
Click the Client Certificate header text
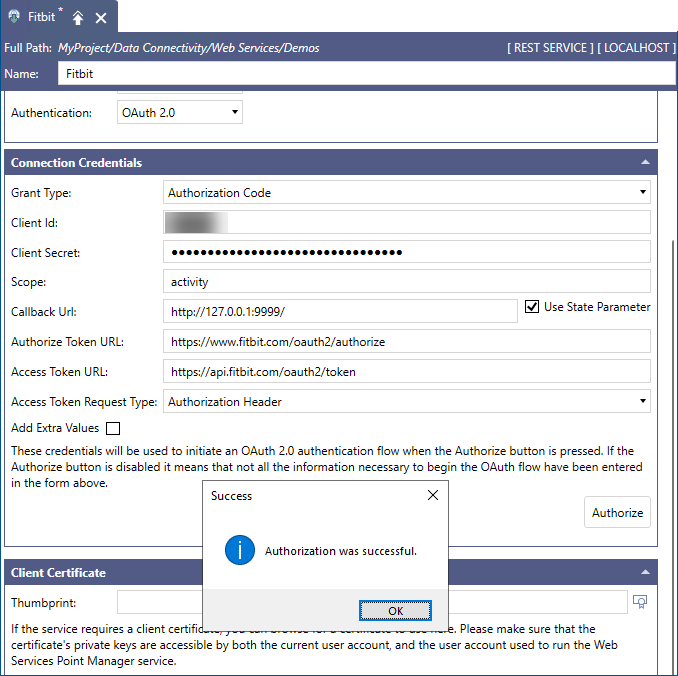pos(58,573)
